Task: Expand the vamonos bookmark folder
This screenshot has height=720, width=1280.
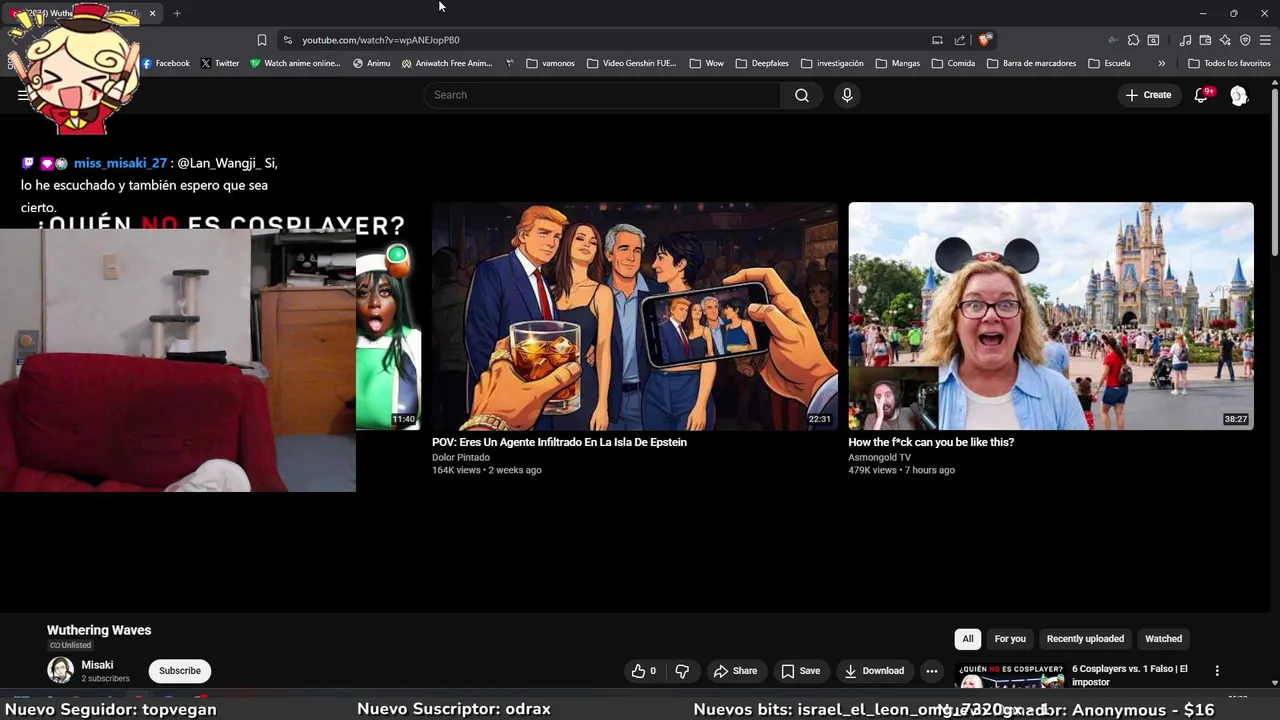Action: coord(550,63)
